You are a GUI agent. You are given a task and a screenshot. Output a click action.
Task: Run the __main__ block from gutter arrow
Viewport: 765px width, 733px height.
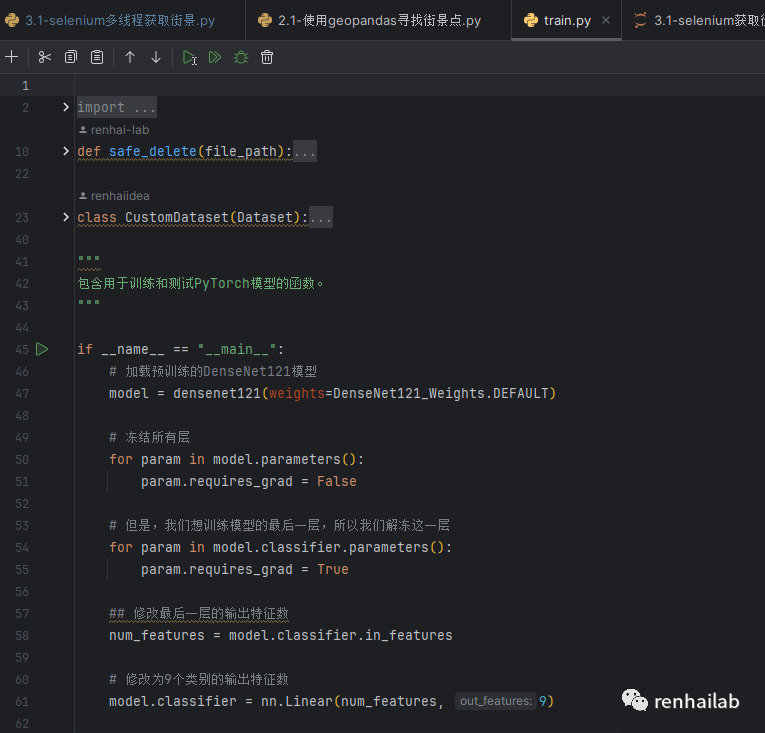[x=42, y=349]
